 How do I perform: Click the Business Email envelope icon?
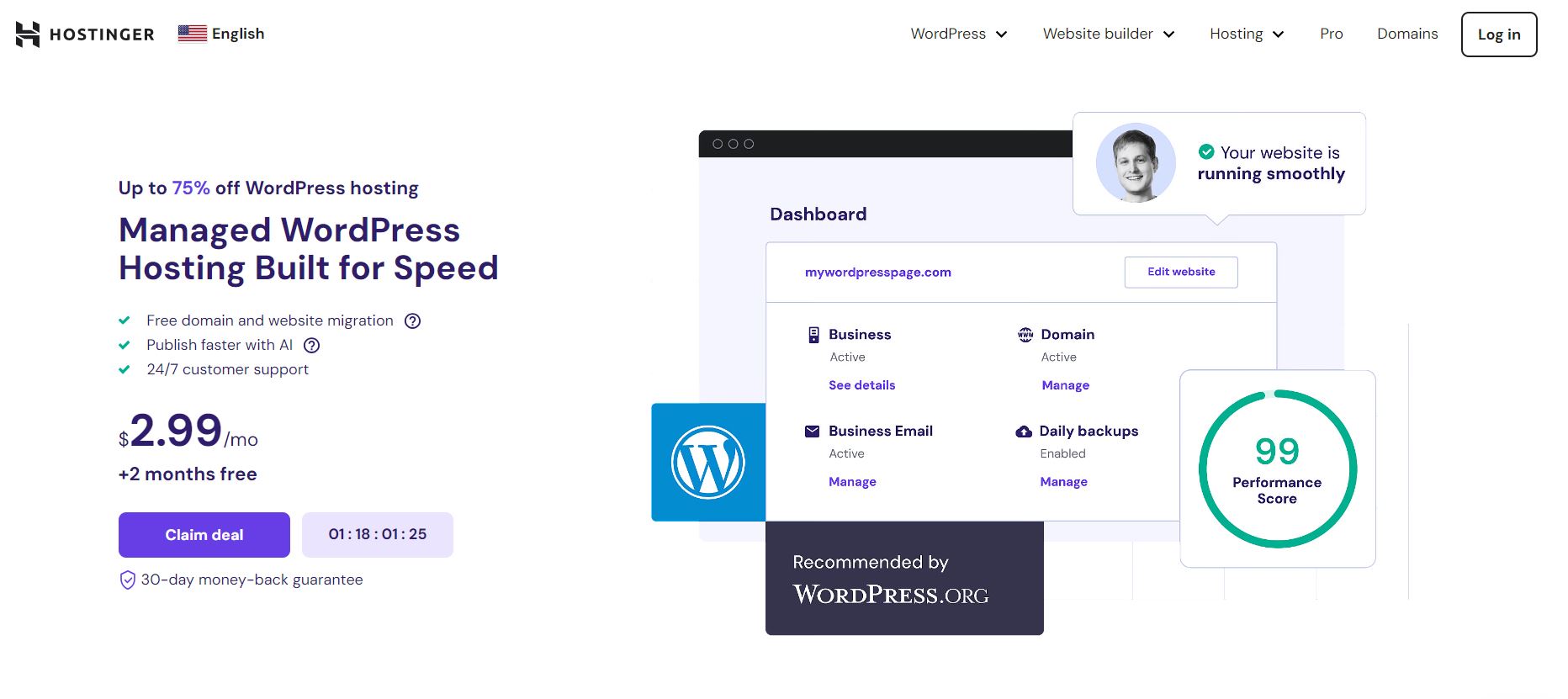[x=812, y=432]
